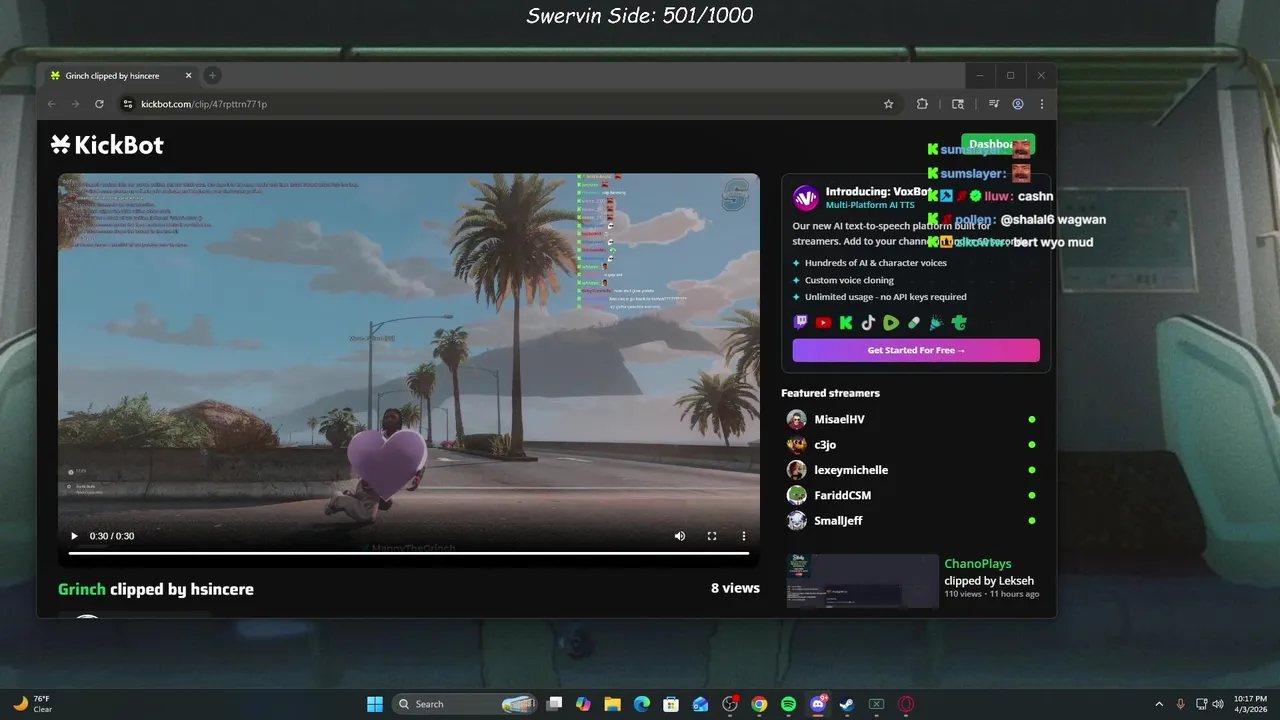Open the browser extensions puzzle icon

coord(922,104)
